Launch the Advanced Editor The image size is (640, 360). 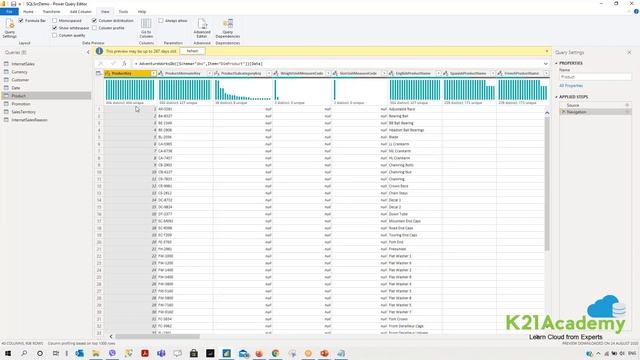202,28
